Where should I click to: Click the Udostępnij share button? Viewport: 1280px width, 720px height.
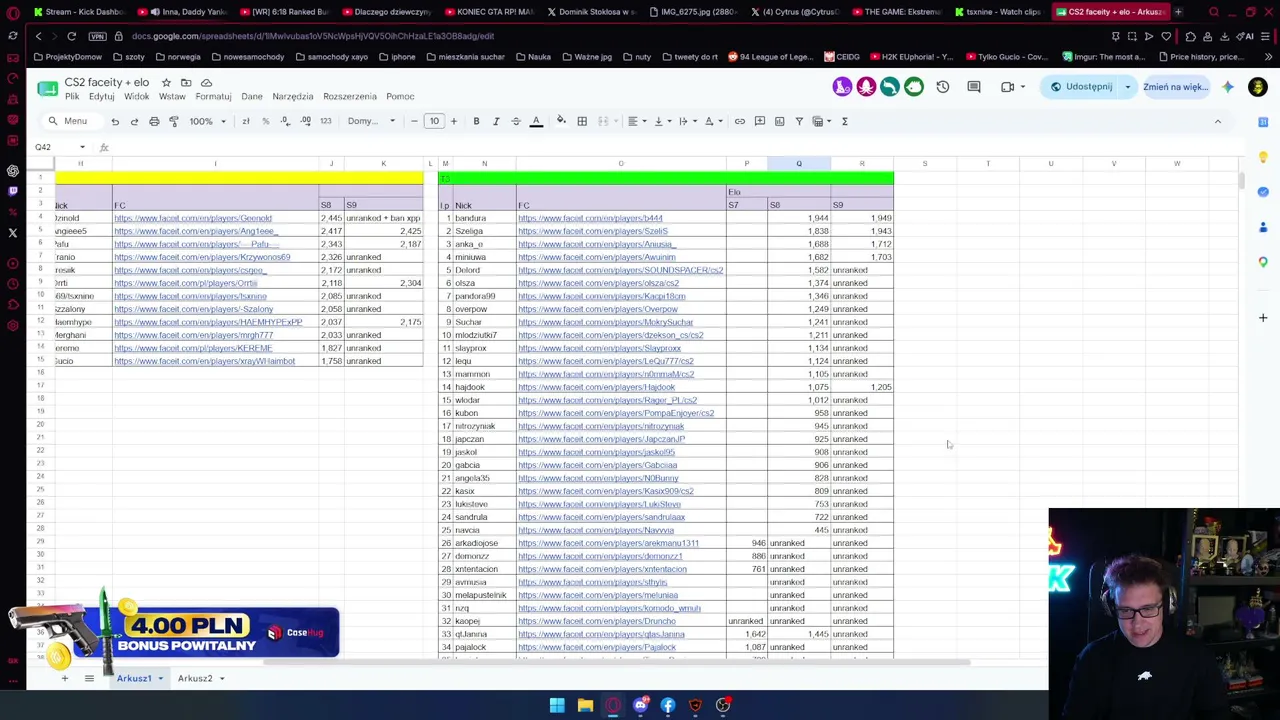click(1081, 87)
